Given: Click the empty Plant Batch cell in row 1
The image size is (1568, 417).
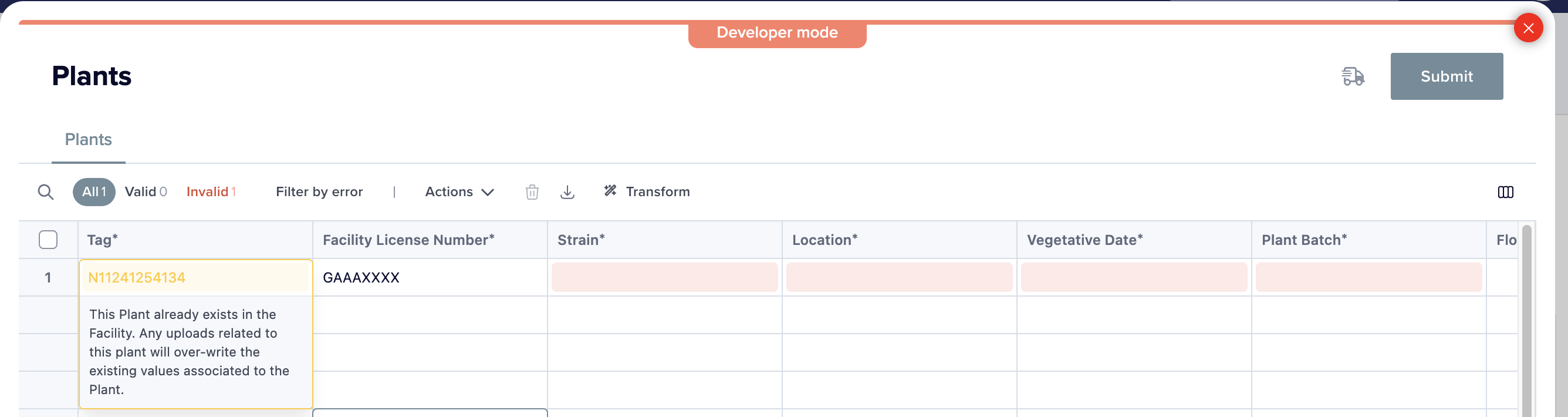Looking at the screenshot, I should 1368,277.
